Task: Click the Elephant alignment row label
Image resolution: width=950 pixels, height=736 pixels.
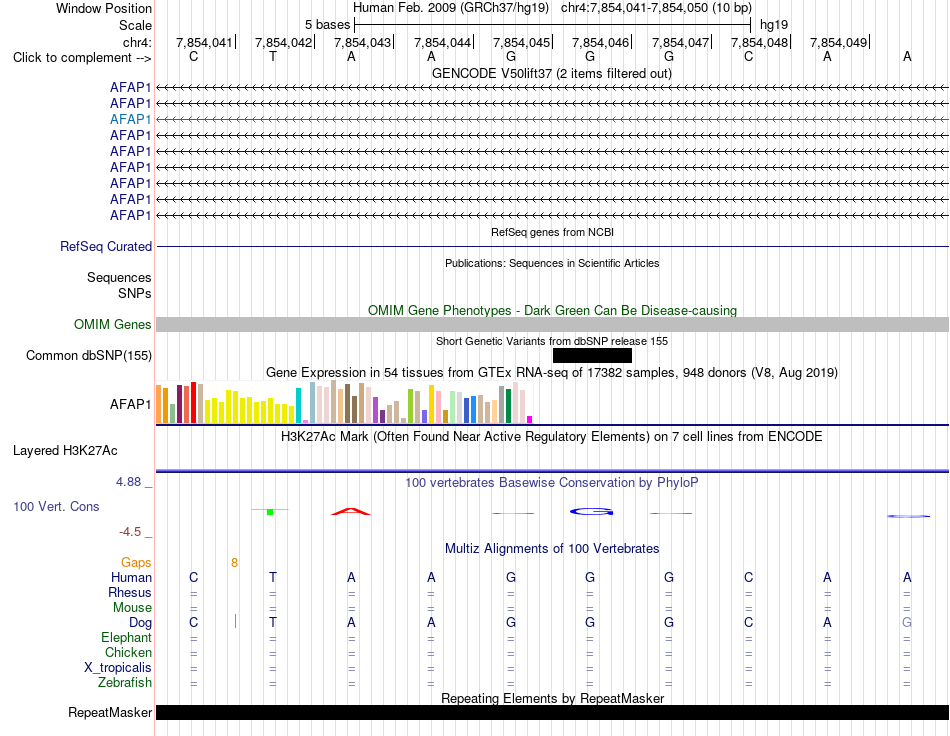Action: (x=126, y=638)
